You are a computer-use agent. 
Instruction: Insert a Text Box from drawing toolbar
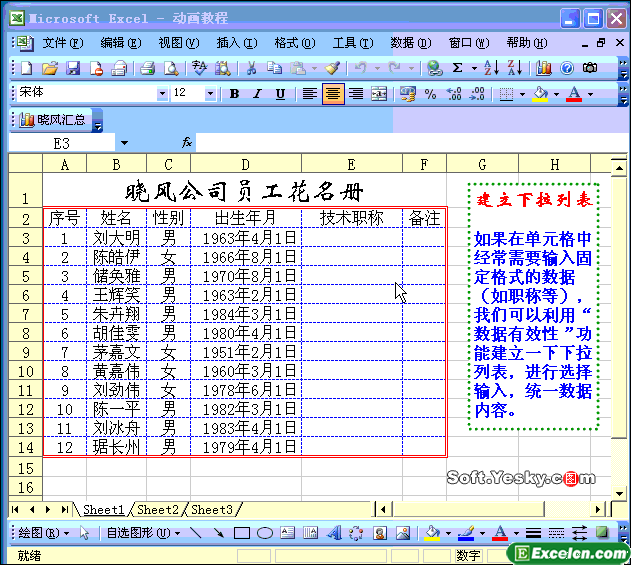click(x=287, y=534)
